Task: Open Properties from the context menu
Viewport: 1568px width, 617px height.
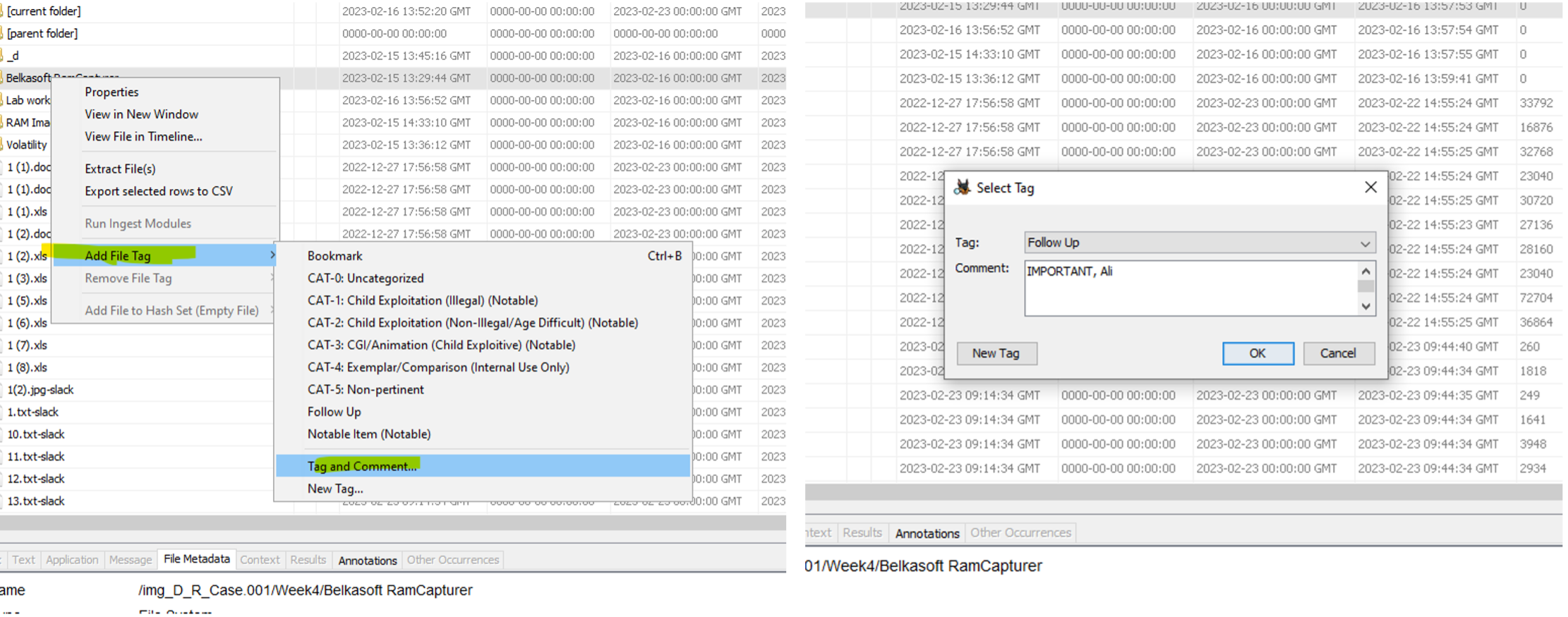Action: [x=111, y=92]
